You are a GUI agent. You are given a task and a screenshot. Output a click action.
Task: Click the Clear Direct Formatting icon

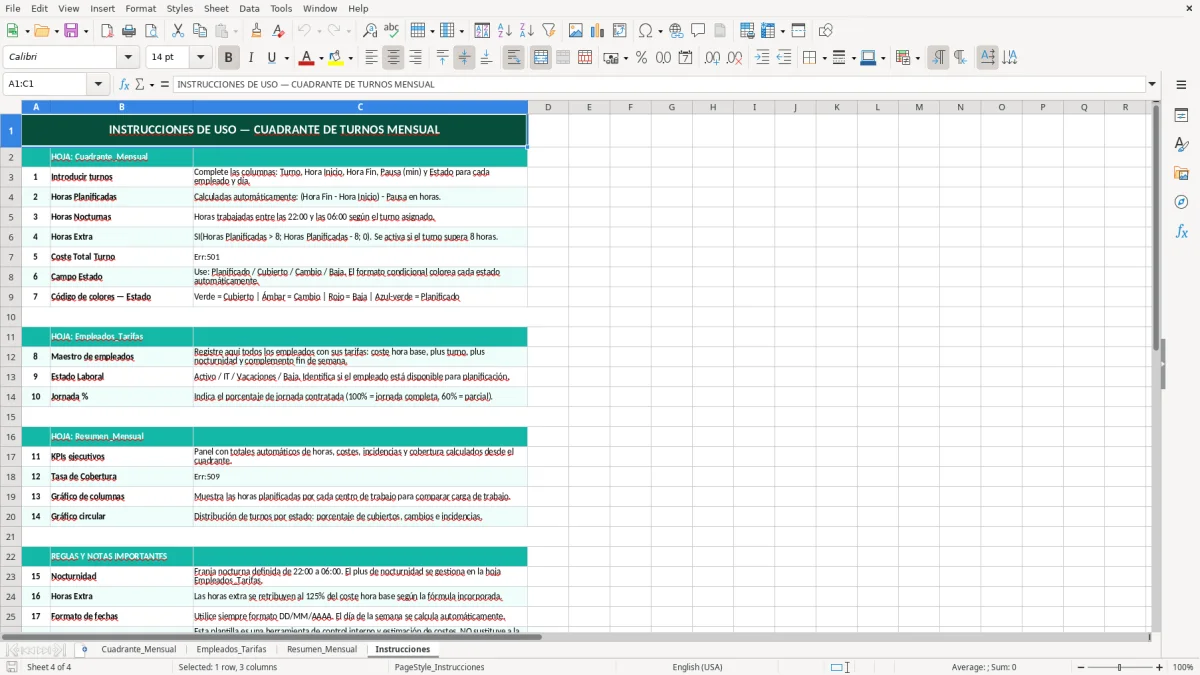pos(278,31)
